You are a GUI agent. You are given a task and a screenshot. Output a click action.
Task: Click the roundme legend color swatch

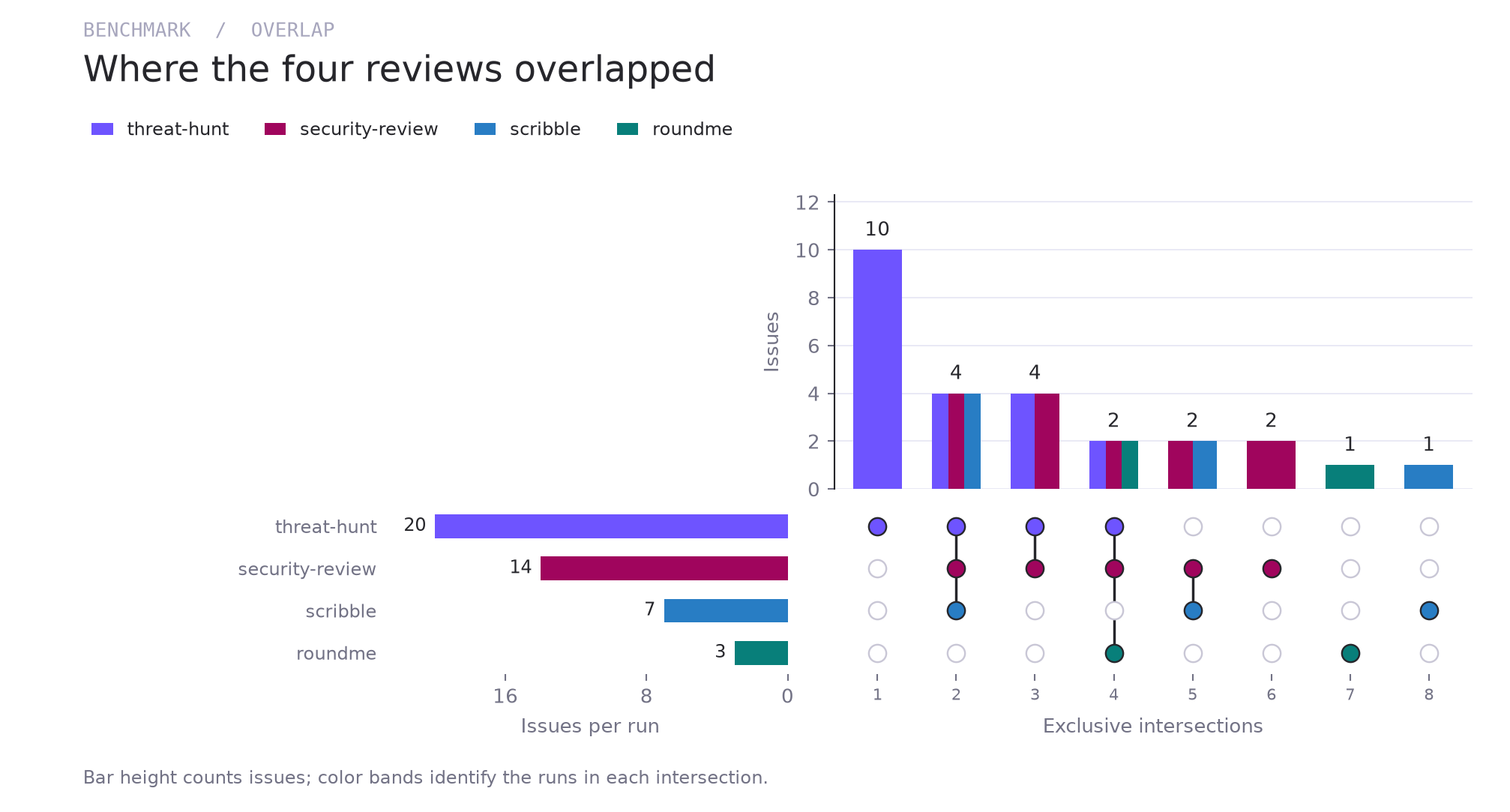628,129
